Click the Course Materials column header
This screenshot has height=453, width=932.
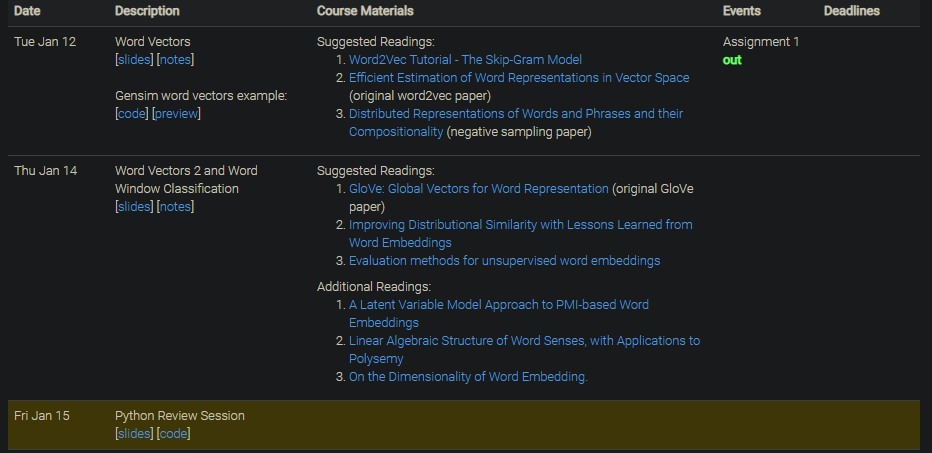click(x=365, y=11)
